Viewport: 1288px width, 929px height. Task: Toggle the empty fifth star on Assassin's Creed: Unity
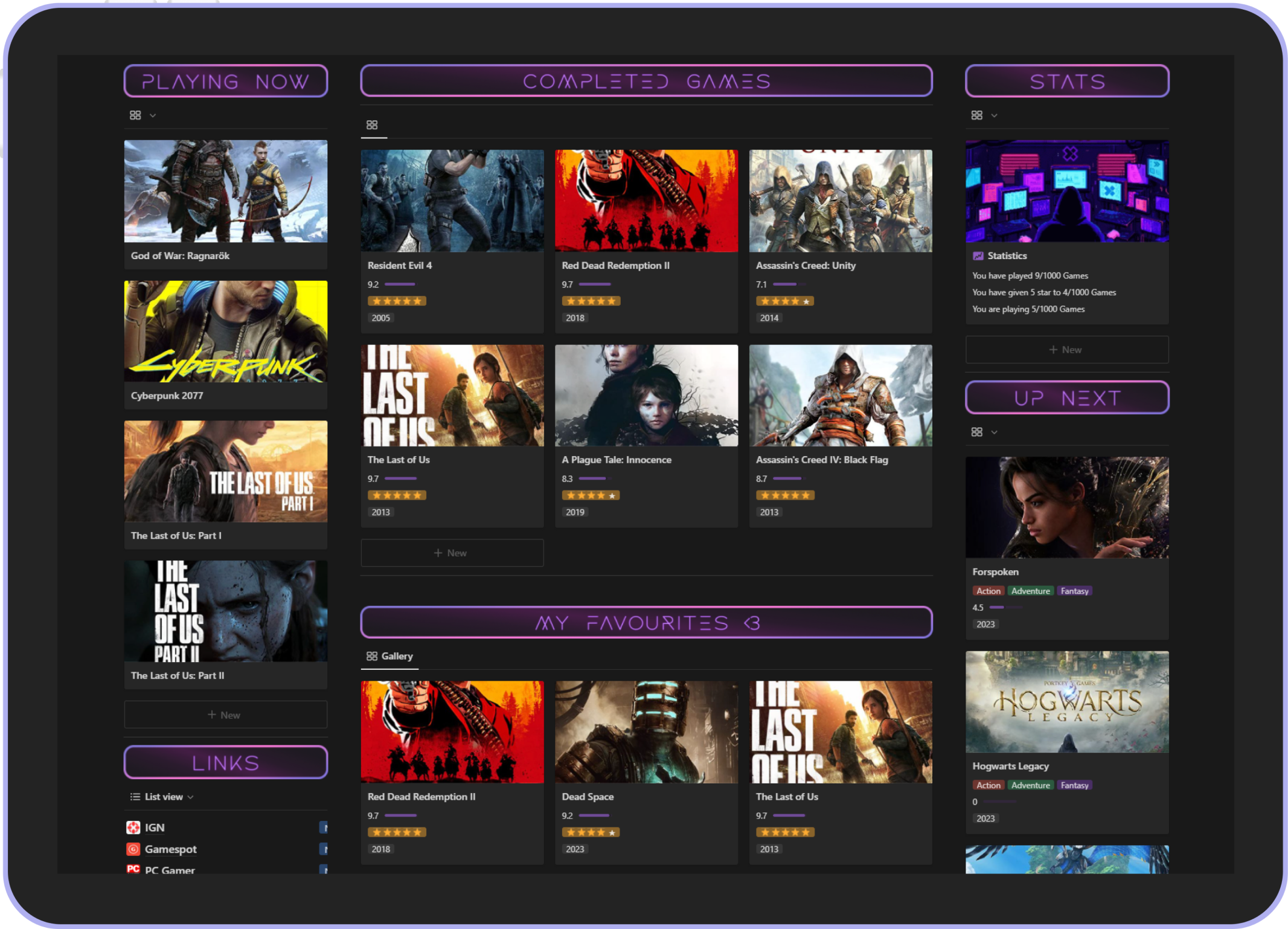tap(807, 300)
